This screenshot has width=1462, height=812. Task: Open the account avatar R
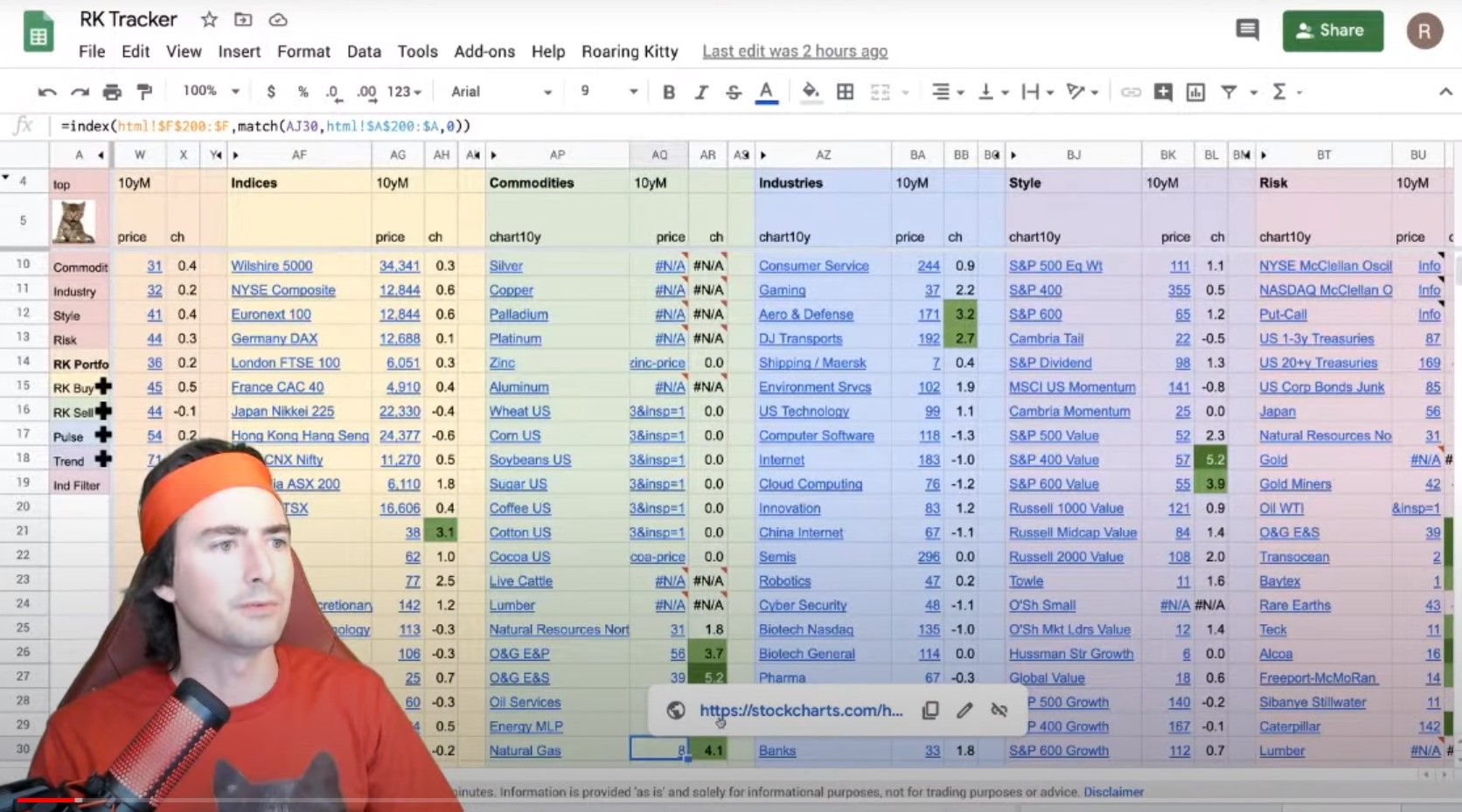pos(1424,31)
